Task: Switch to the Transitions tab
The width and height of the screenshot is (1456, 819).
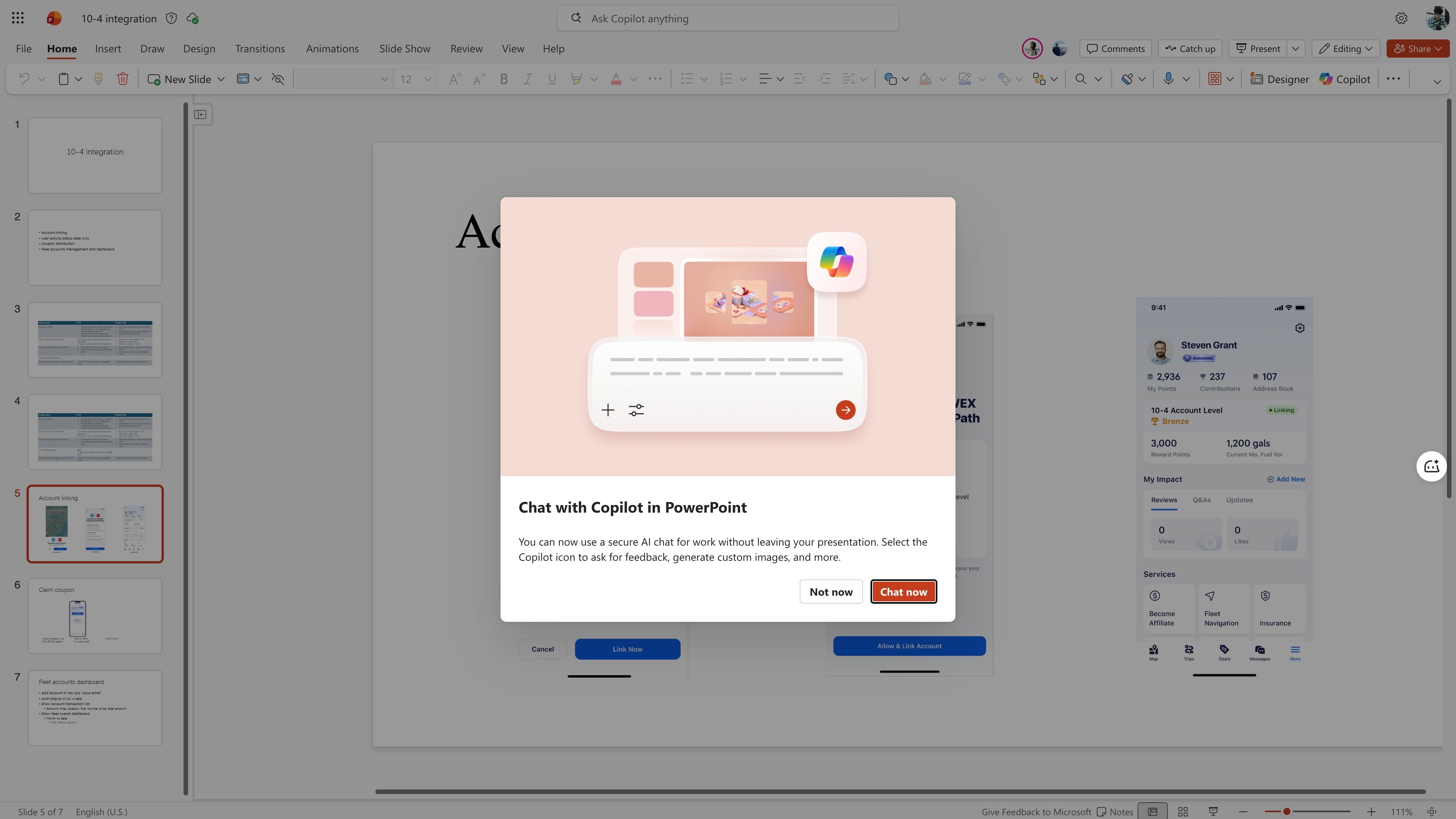Action: click(259, 49)
